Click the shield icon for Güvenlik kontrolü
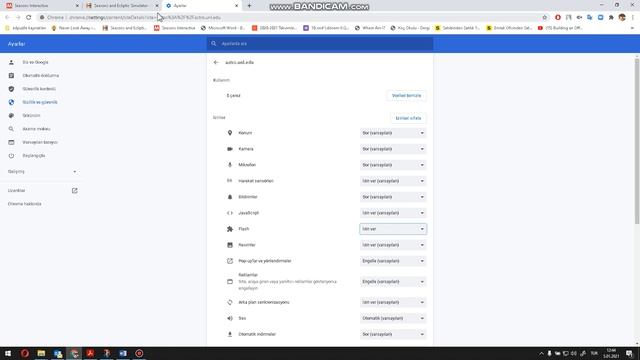Image resolution: width=640 pixels, height=360 pixels. (11, 89)
